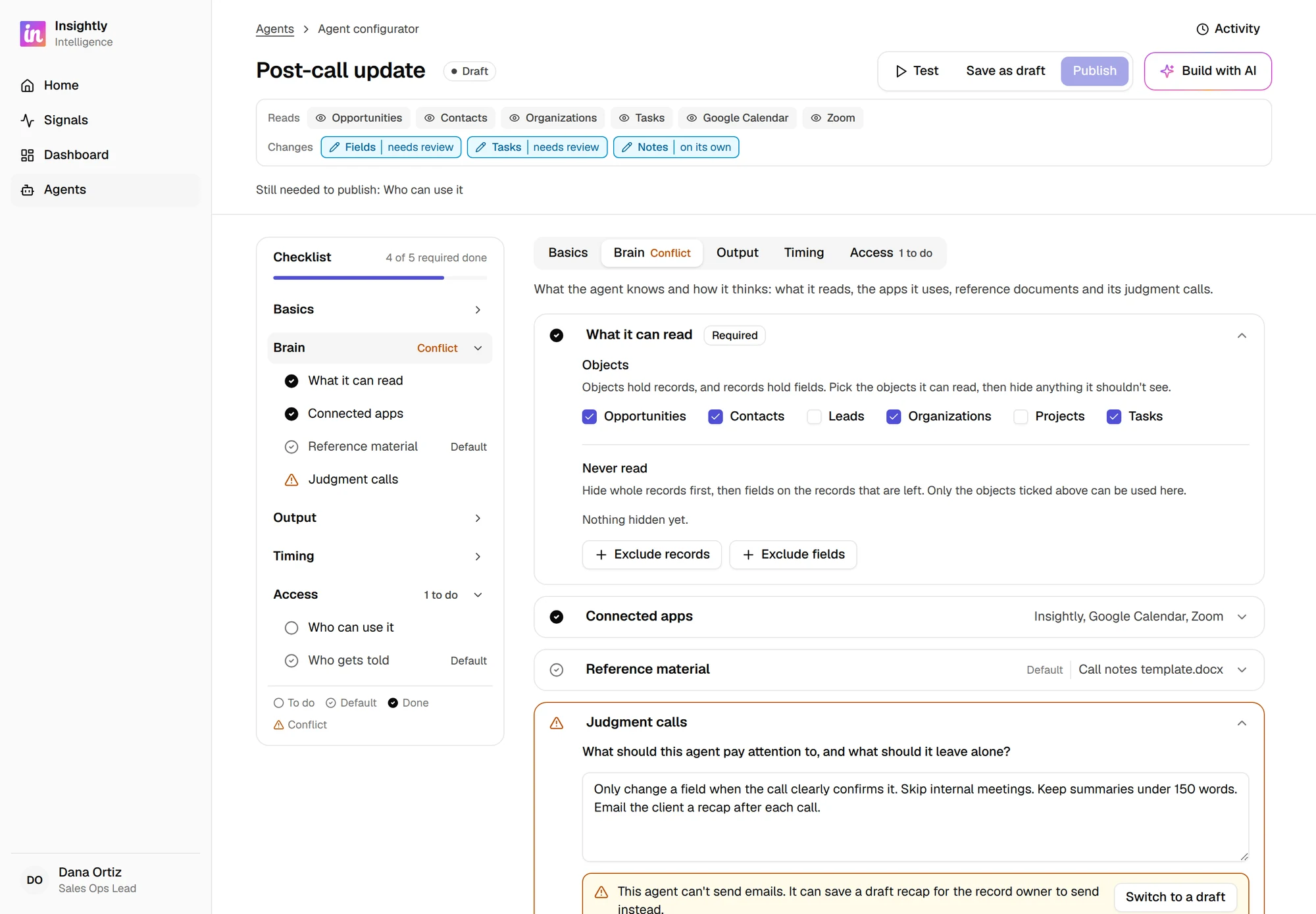Click the Google Calendar eye chip
The image size is (1316, 914).
(x=737, y=118)
